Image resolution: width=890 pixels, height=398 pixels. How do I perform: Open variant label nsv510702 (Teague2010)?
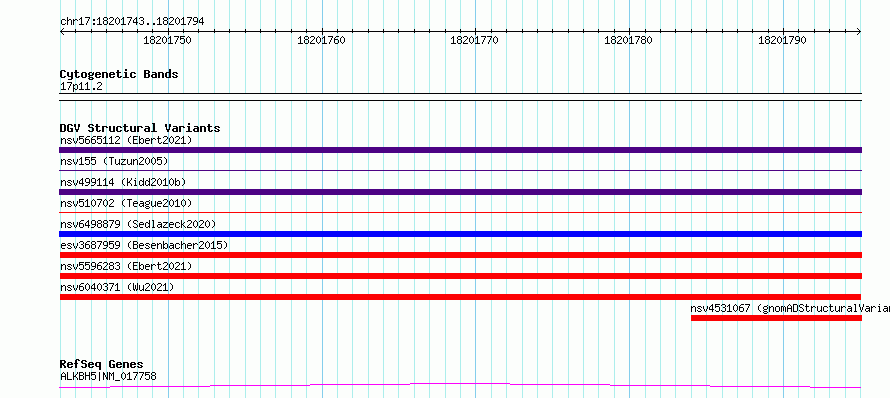pyautogui.click(x=126, y=203)
